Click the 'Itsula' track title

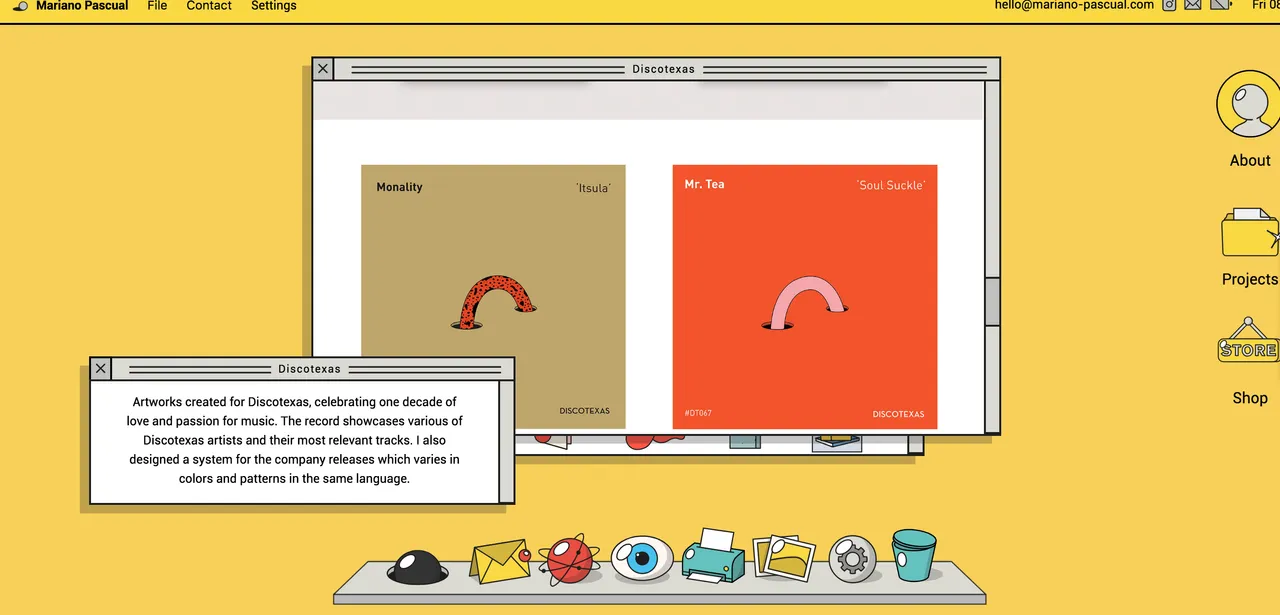click(593, 188)
